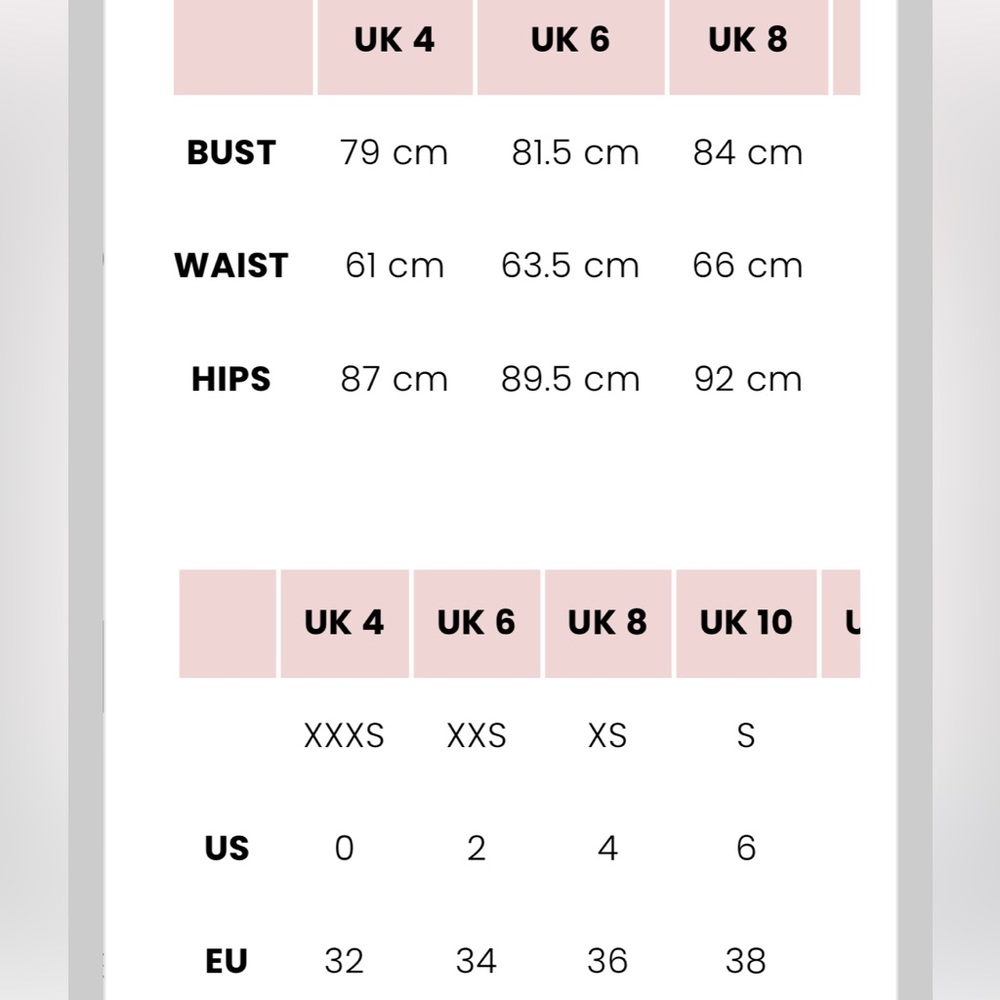The height and width of the screenshot is (1000, 1000).
Task: Select the UK 6 header in top table
Action: click(x=571, y=40)
